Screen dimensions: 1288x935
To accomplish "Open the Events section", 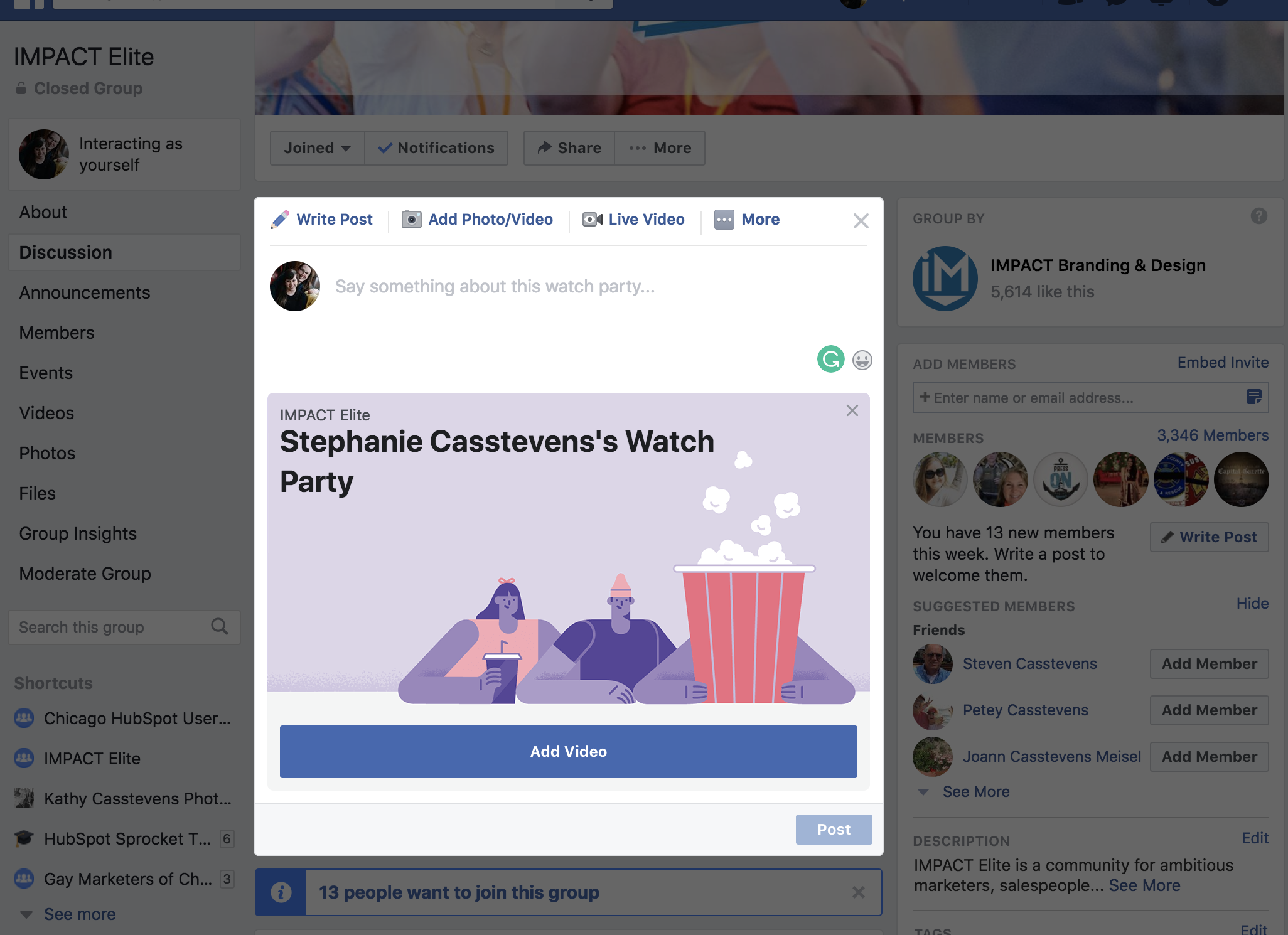I will [x=46, y=373].
